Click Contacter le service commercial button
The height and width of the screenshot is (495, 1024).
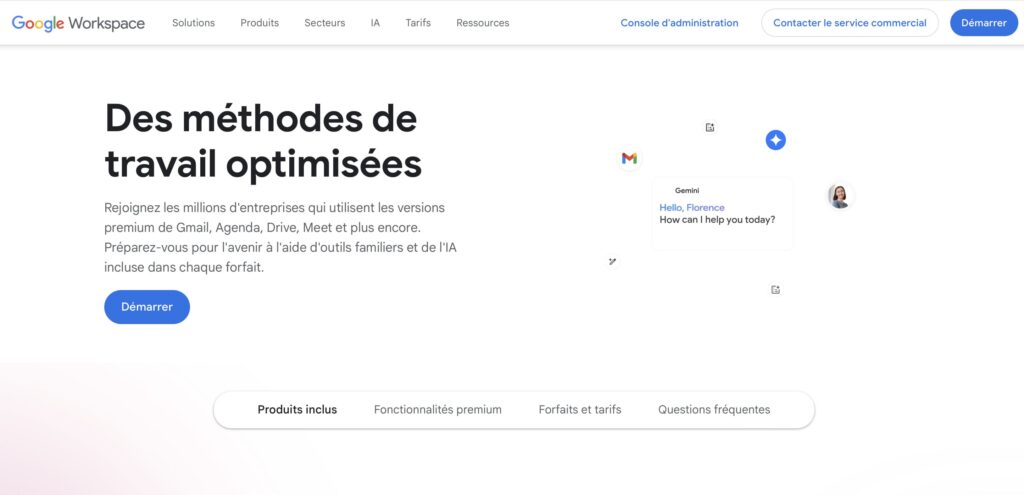pyautogui.click(x=850, y=23)
